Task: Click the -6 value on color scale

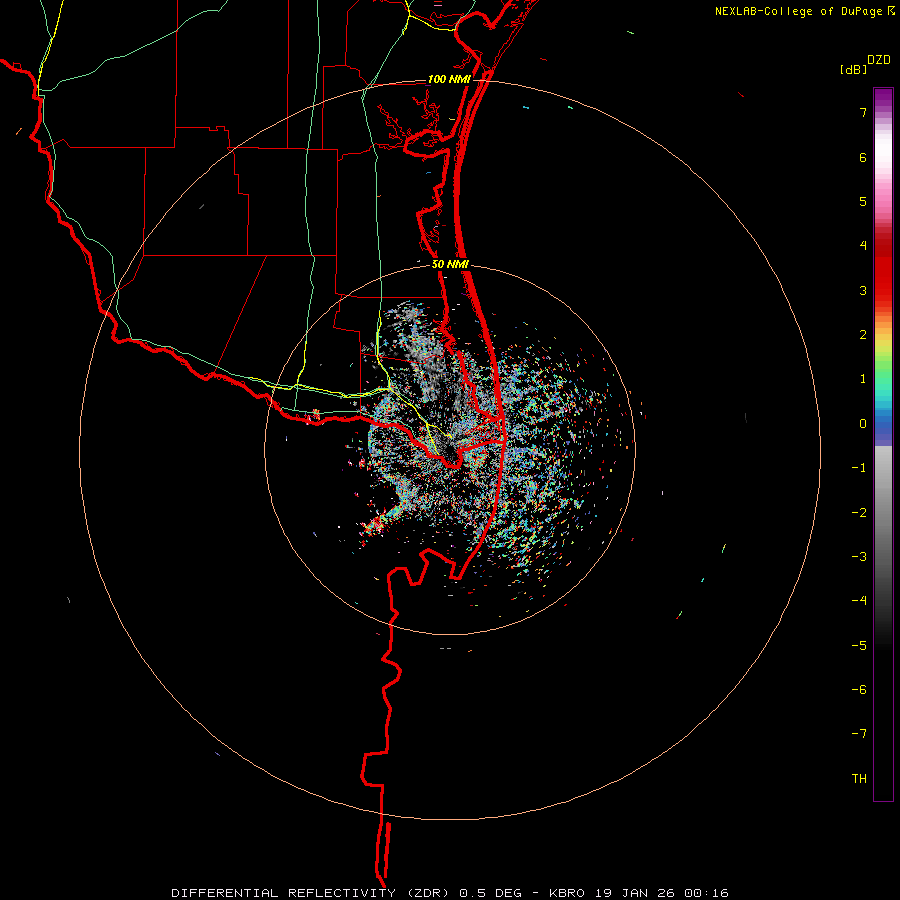Action: (859, 690)
